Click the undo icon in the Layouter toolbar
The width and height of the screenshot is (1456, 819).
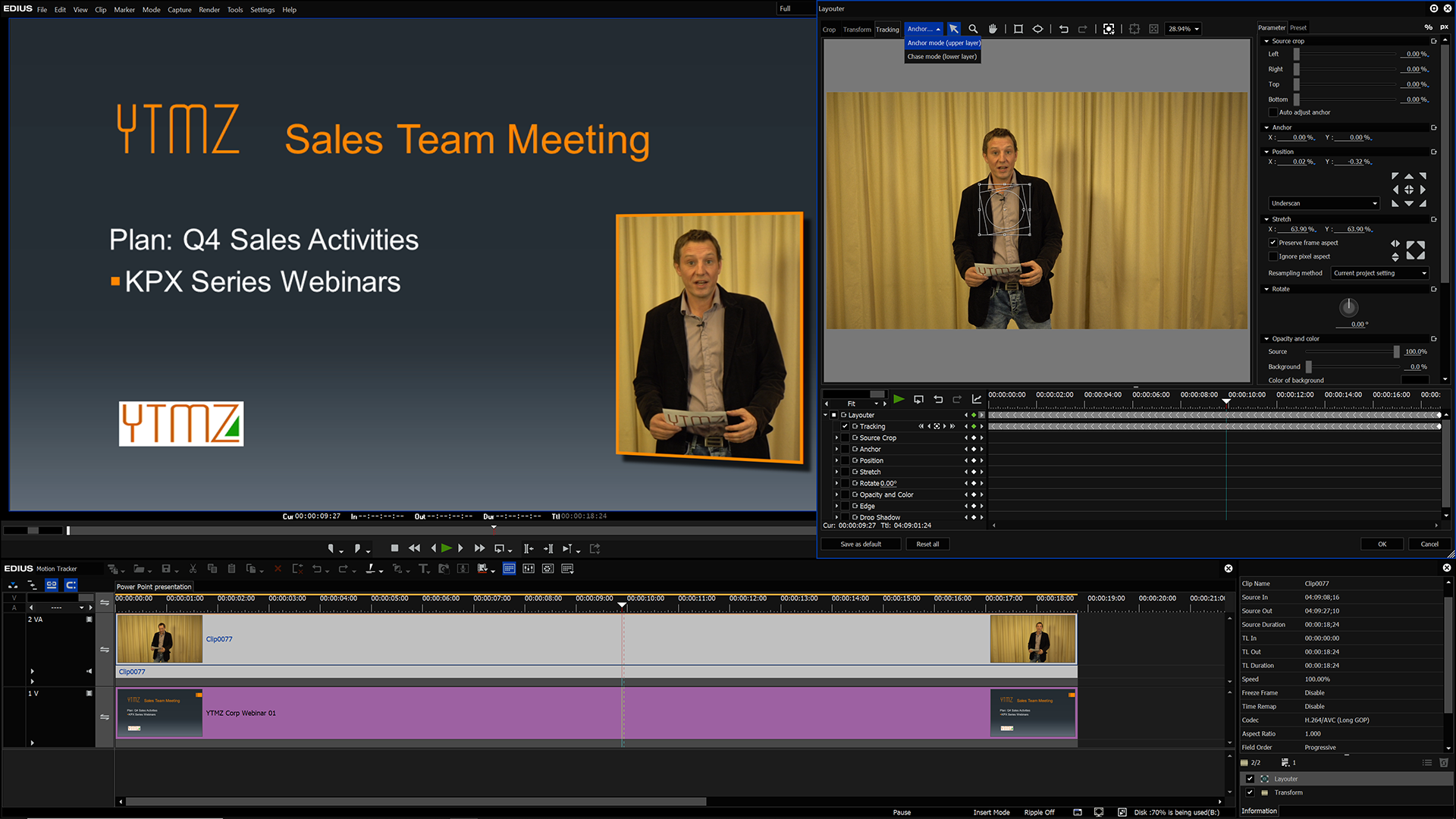click(x=1063, y=29)
